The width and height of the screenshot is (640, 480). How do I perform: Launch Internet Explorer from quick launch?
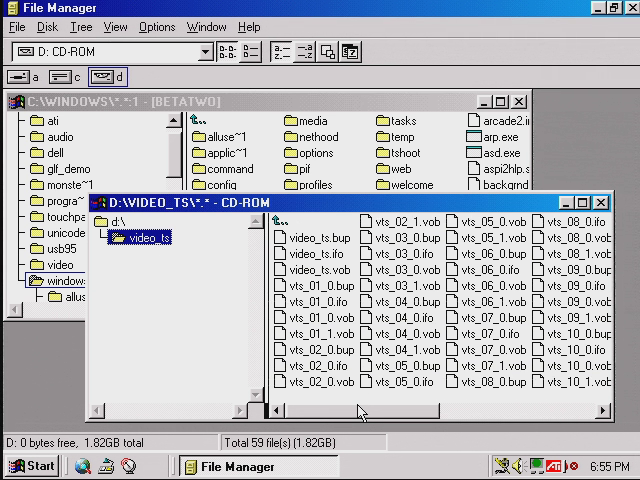coord(82,466)
